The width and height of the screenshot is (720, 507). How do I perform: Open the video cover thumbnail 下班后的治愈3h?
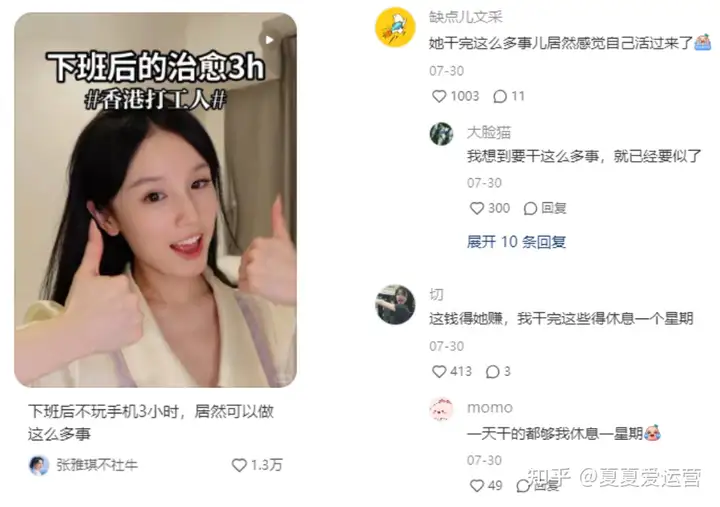155,200
